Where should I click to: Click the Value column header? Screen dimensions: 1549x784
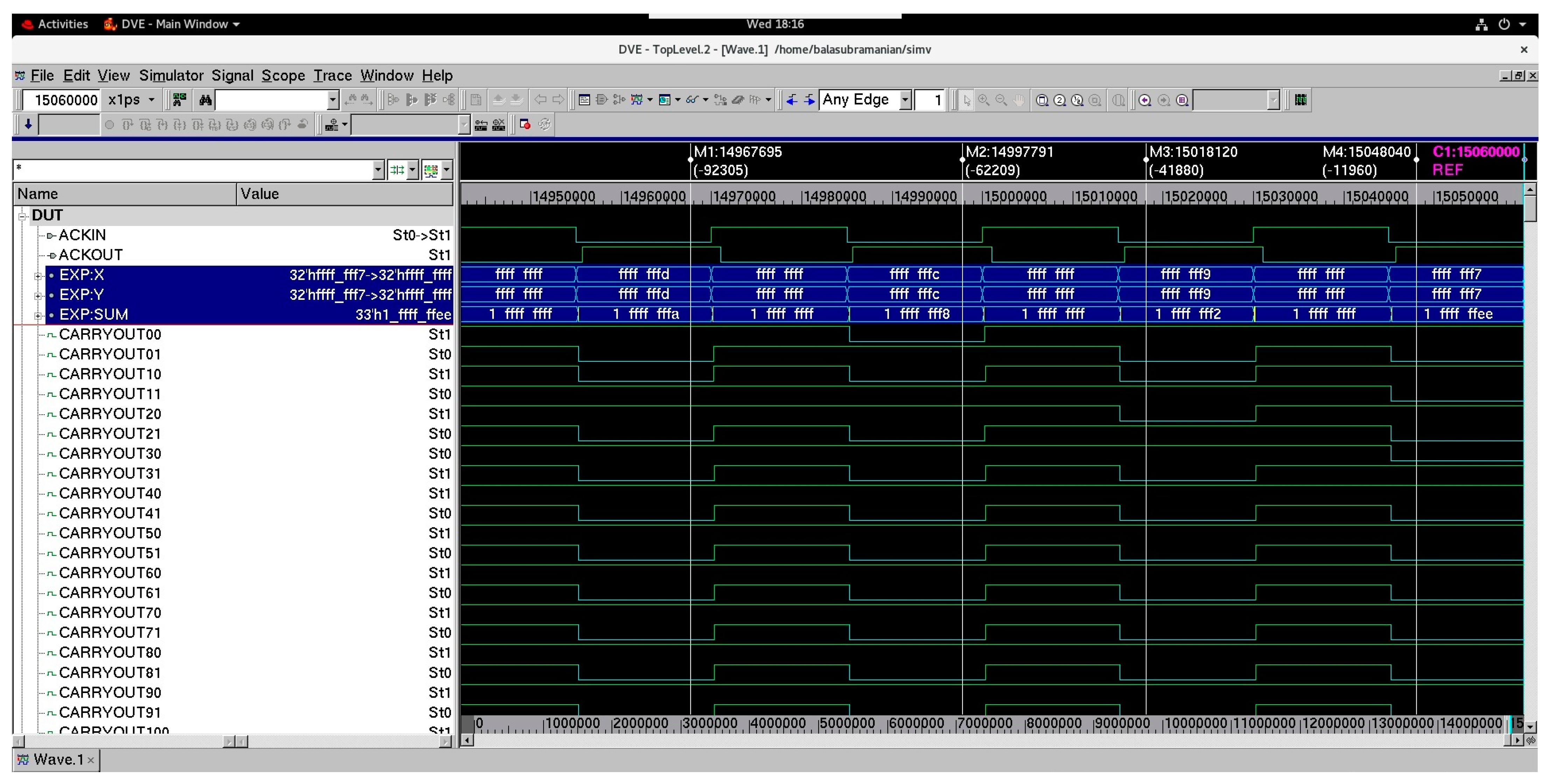(345, 194)
